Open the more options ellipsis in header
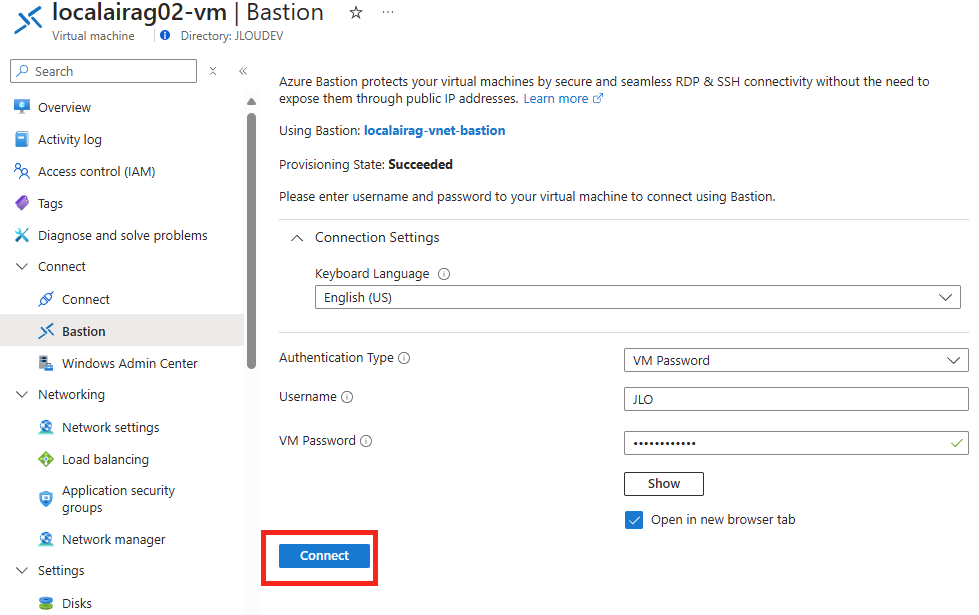The image size is (979, 615). (x=388, y=12)
